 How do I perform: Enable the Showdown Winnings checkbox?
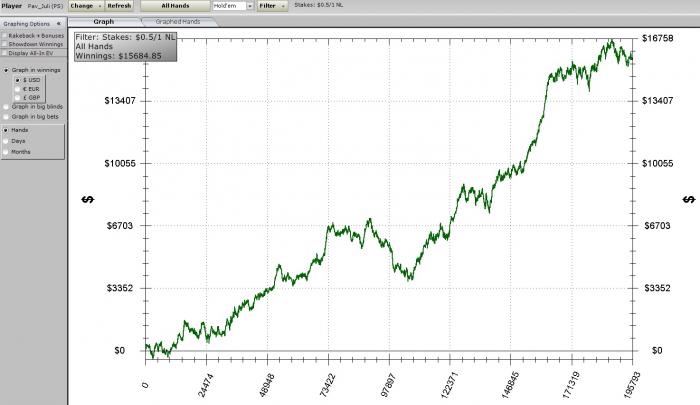[x=4, y=44]
